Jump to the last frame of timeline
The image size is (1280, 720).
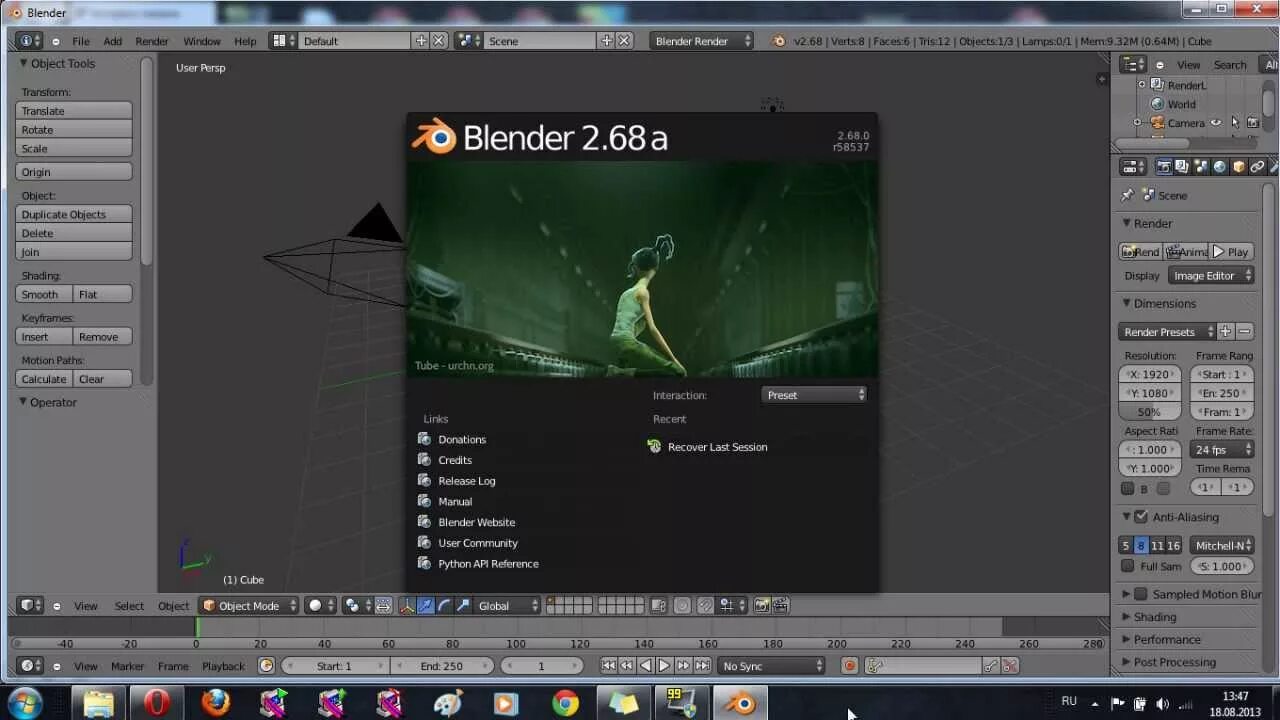702,666
